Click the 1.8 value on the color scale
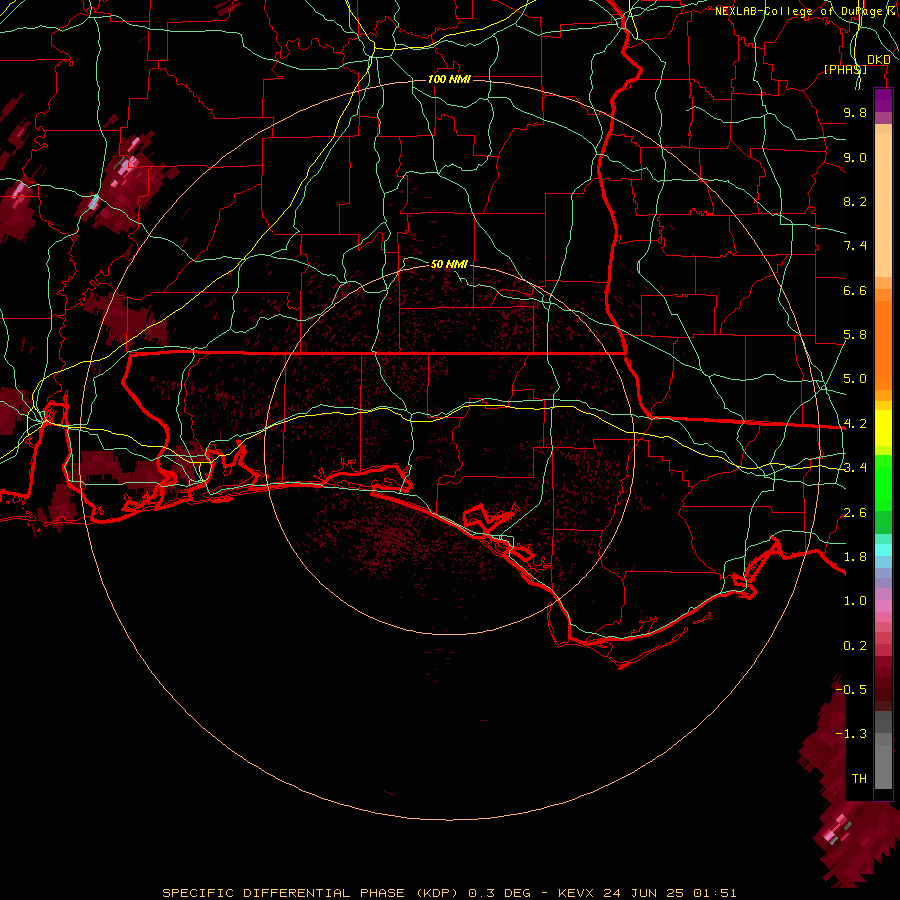Viewport: 900px width, 900px height. [855, 557]
